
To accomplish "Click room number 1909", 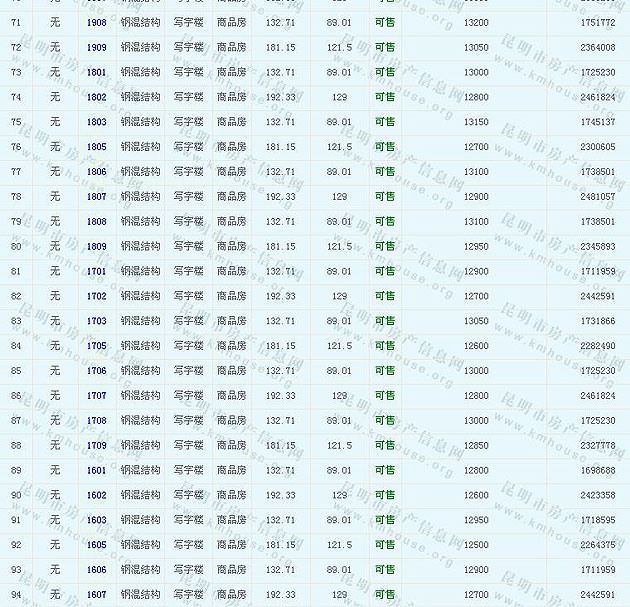I will click(96, 47).
